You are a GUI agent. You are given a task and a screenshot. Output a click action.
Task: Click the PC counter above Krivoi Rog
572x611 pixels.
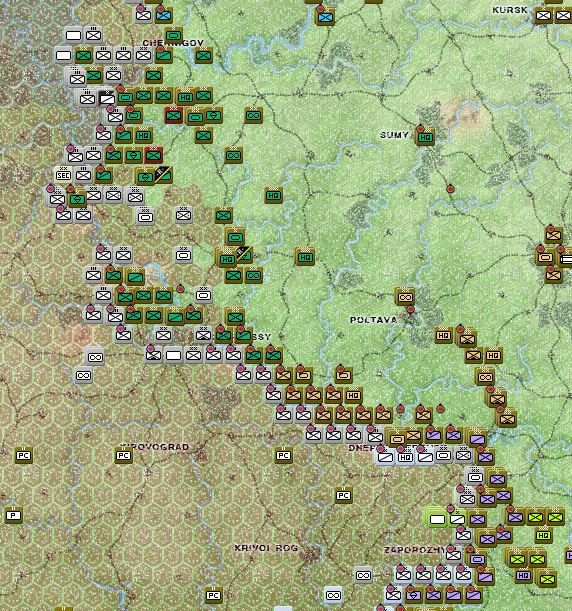tap(343, 495)
